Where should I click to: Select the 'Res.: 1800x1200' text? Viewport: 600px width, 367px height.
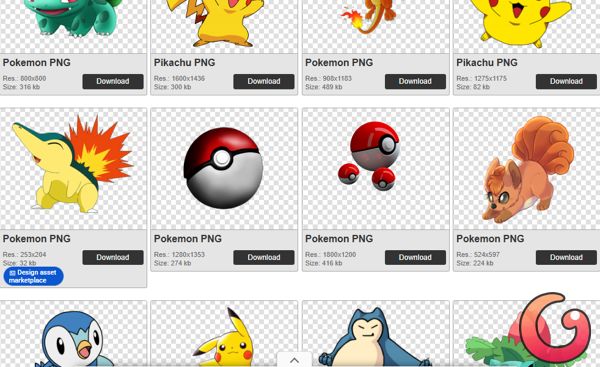(331, 254)
